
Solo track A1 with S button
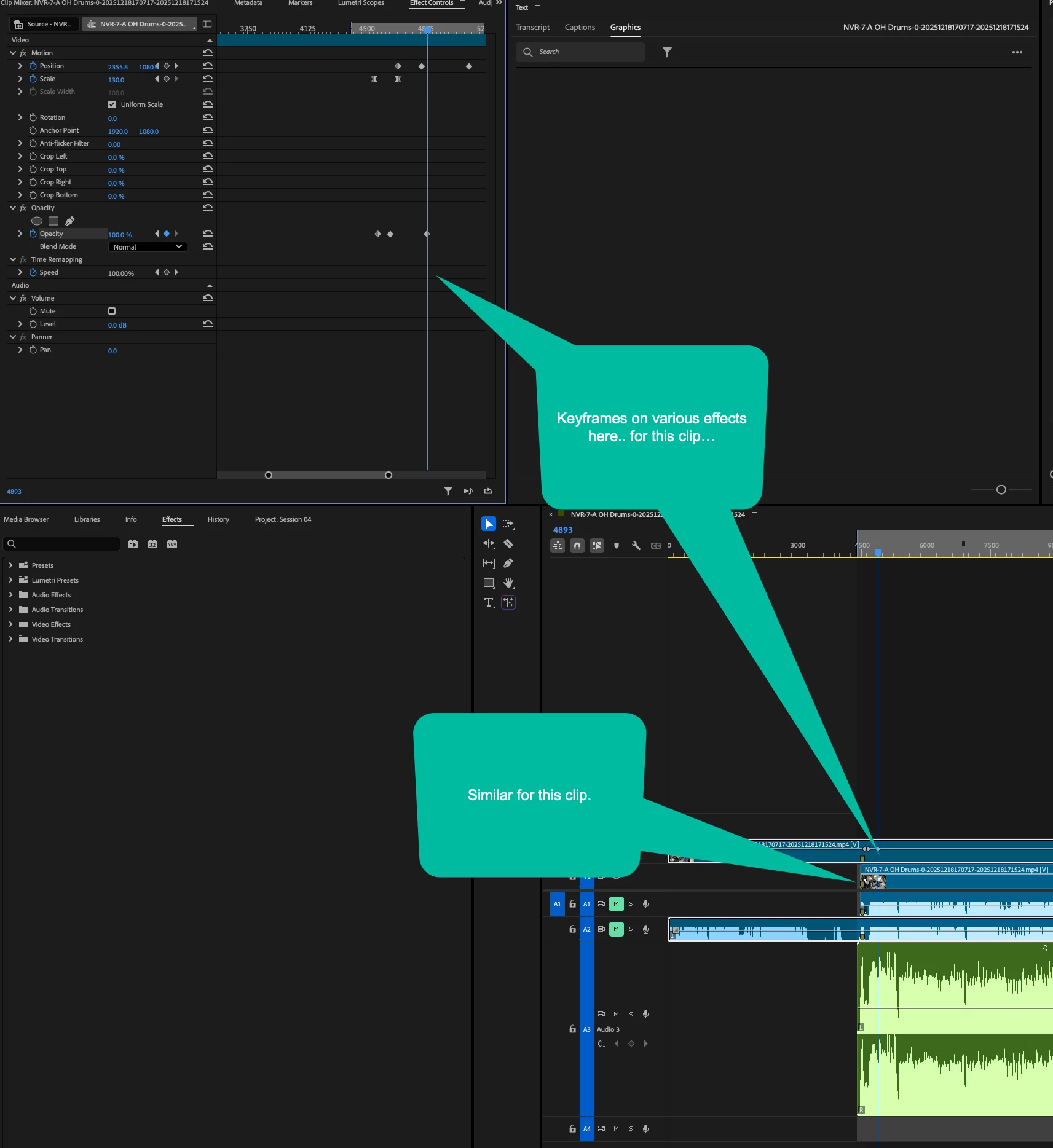coord(631,904)
